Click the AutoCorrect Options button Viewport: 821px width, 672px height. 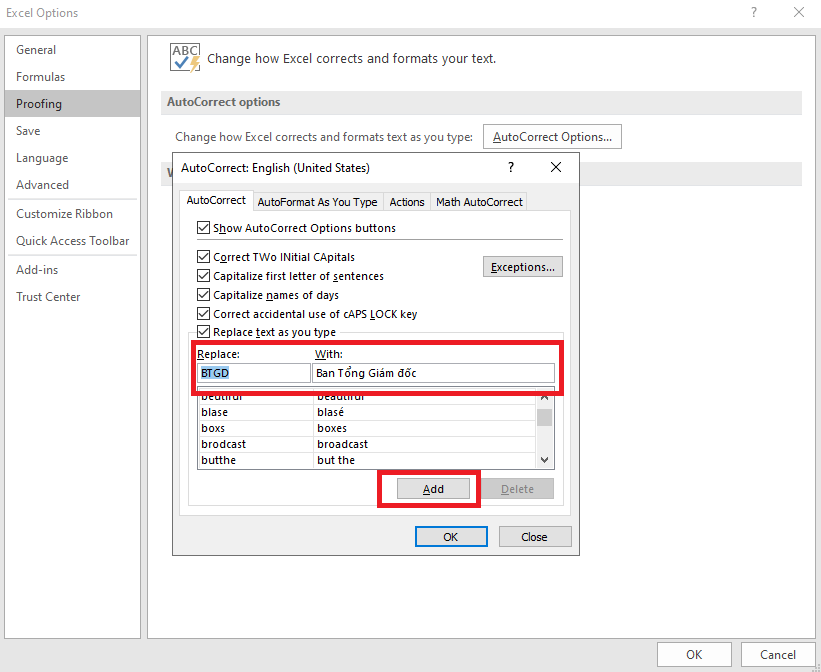click(552, 137)
